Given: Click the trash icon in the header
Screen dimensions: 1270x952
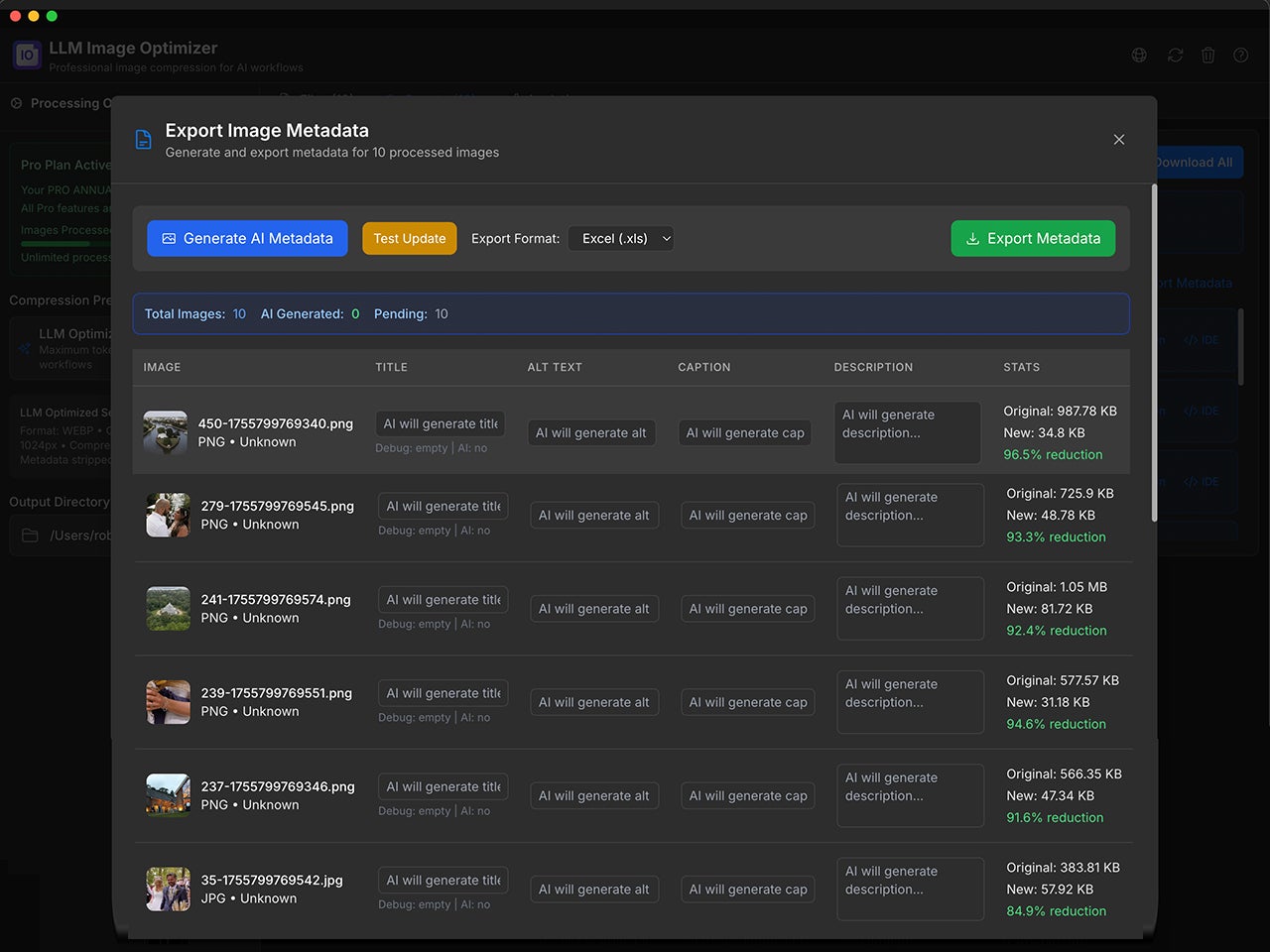Looking at the screenshot, I should (x=1207, y=56).
